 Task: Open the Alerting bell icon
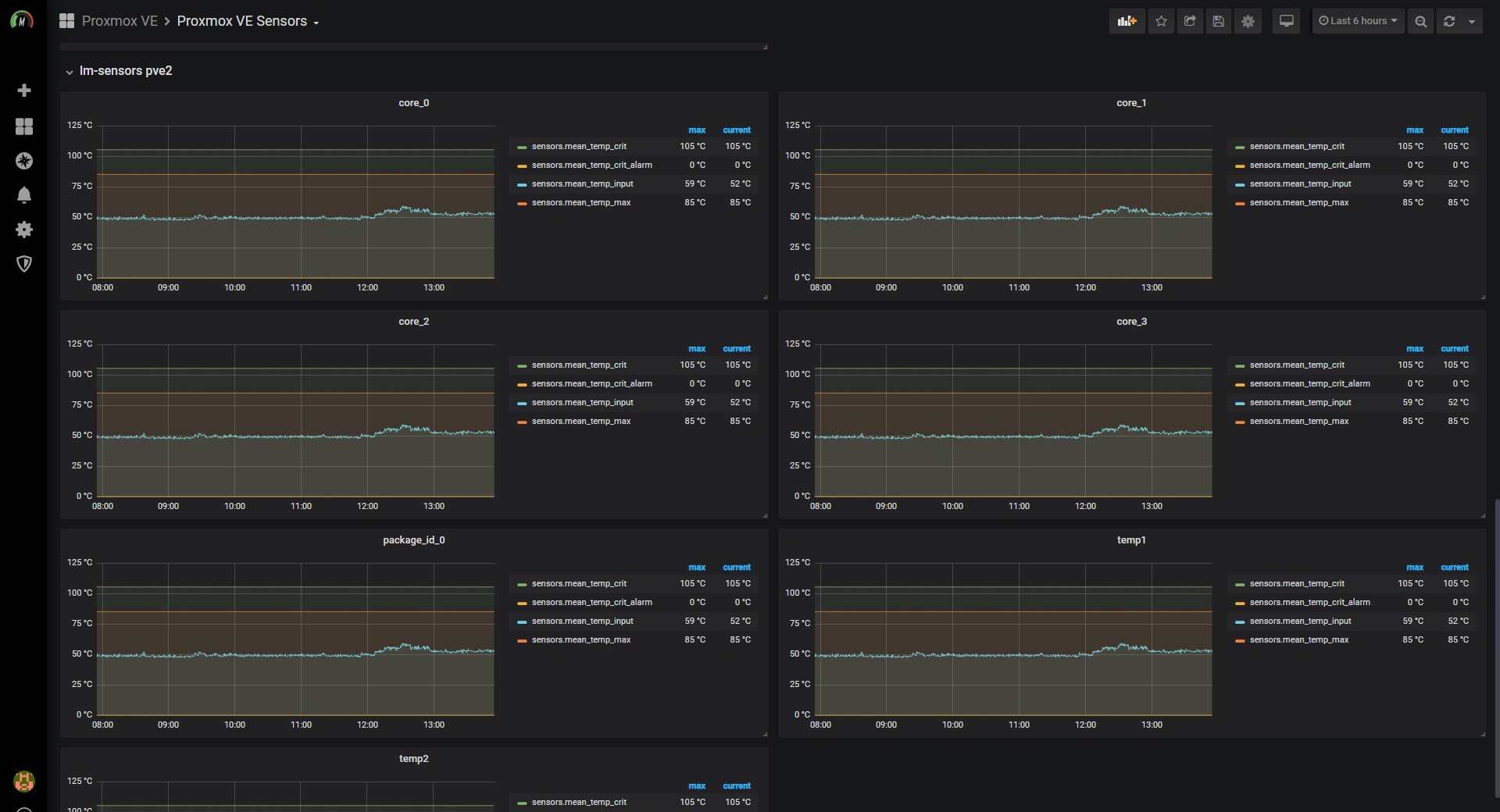pyautogui.click(x=24, y=195)
